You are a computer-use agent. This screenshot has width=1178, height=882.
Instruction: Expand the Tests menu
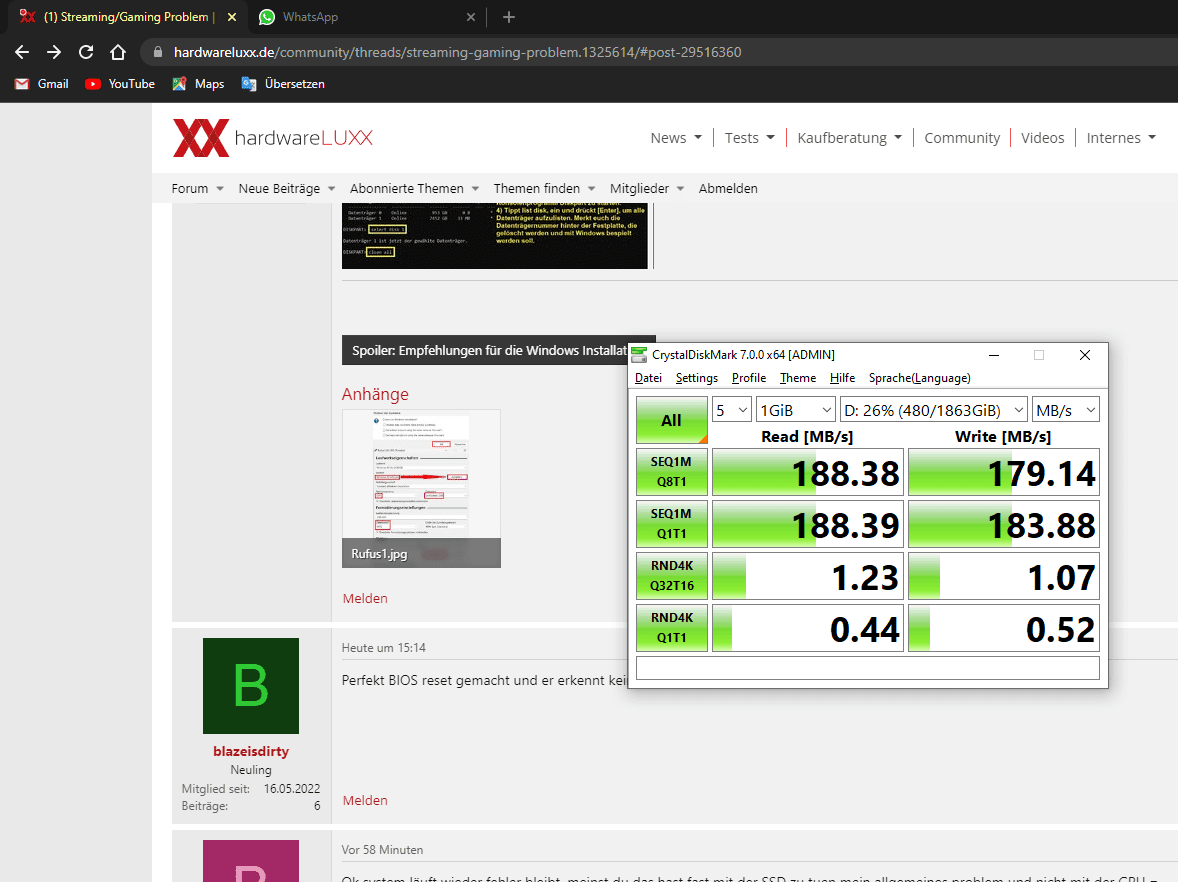(749, 137)
